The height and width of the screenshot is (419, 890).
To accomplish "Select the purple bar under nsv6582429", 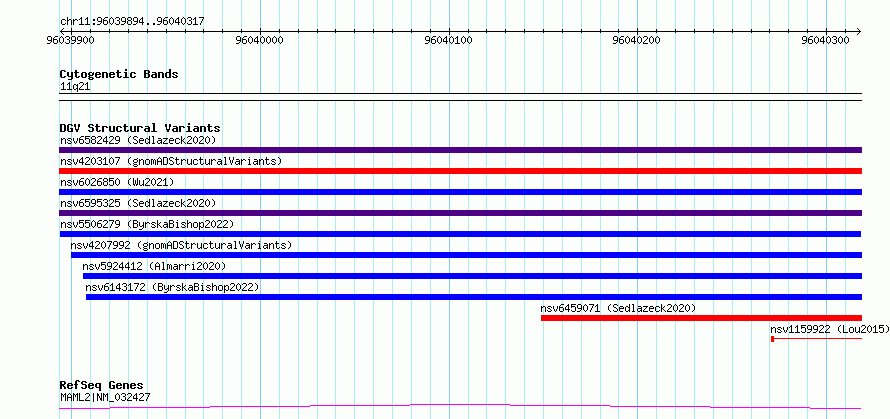I will 460,150.
